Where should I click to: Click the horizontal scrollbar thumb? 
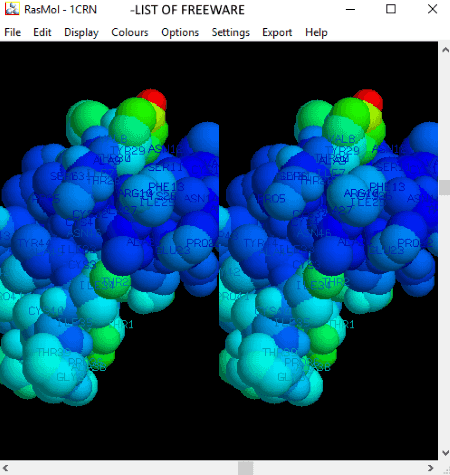click(246, 468)
